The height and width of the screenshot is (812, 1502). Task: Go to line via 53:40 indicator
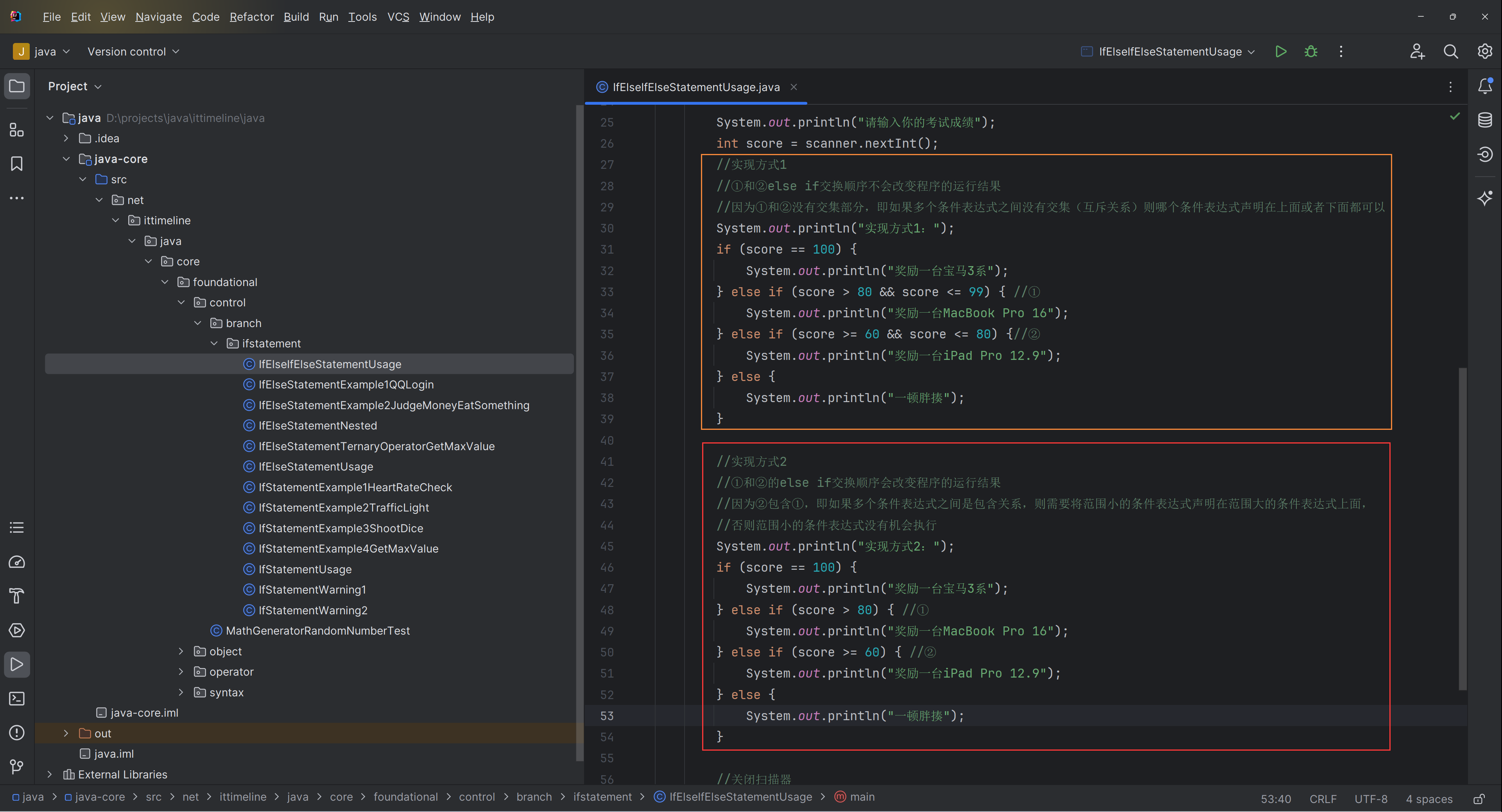pyautogui.click(x=1275, y=799)
